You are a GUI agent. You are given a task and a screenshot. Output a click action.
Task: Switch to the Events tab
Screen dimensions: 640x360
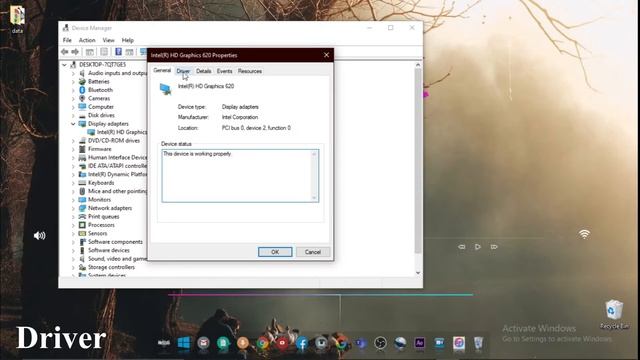[224, 71]
